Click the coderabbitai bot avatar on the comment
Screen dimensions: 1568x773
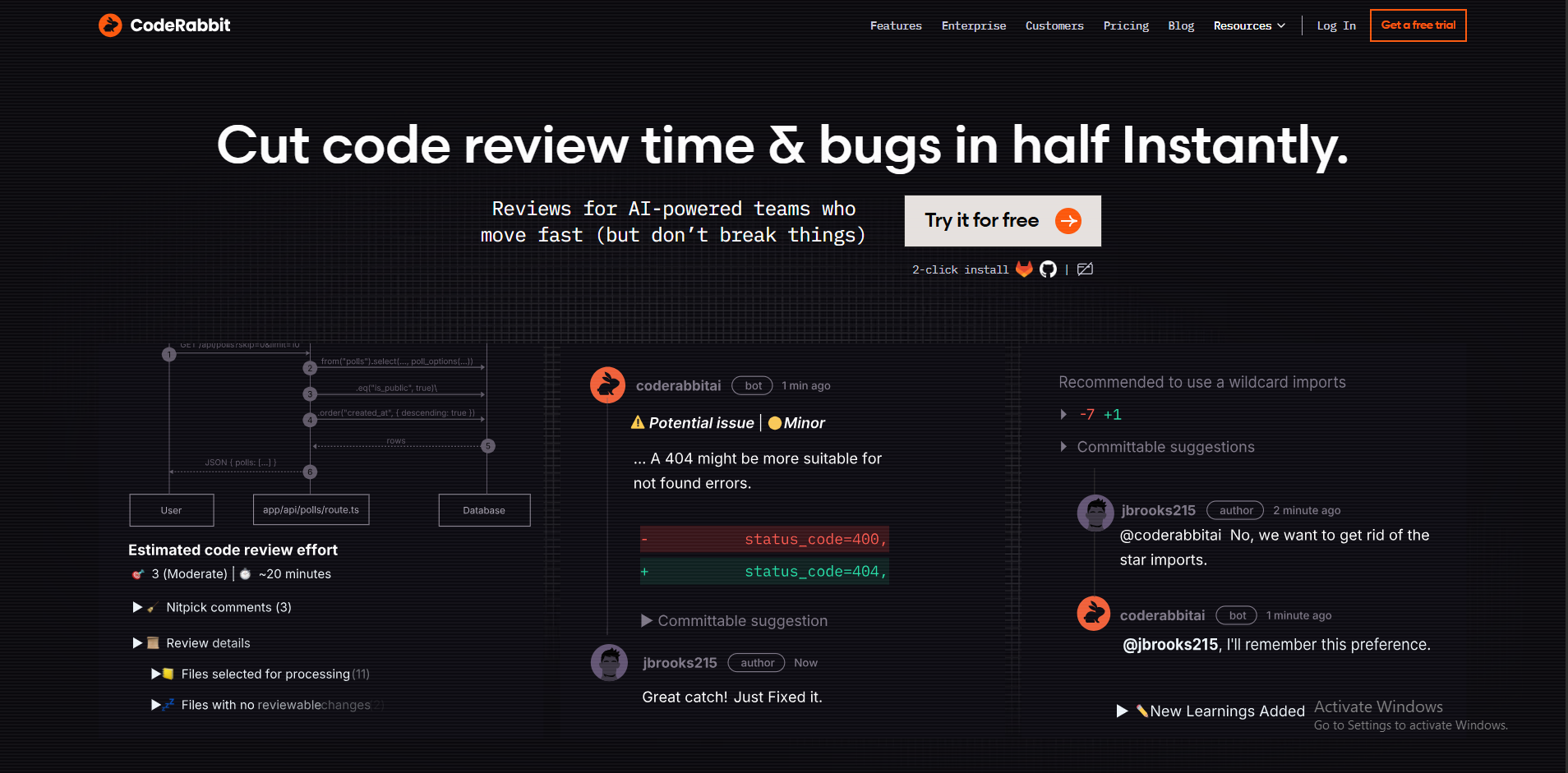(607, 384)
